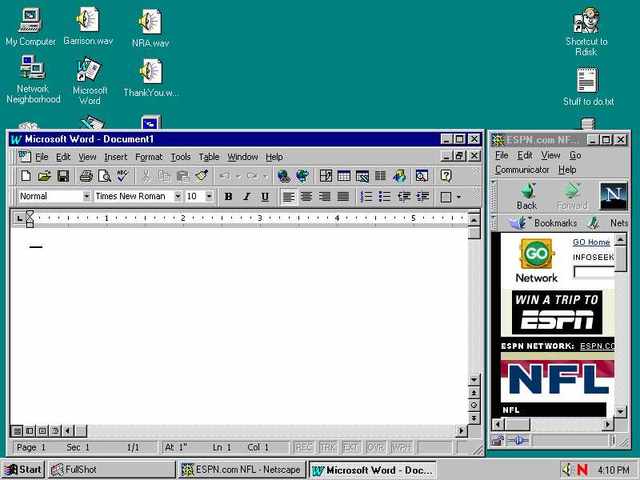Open Bookmarks in Netscape
The width and height of the screenshot is (640, 480).
click(544, 223)
